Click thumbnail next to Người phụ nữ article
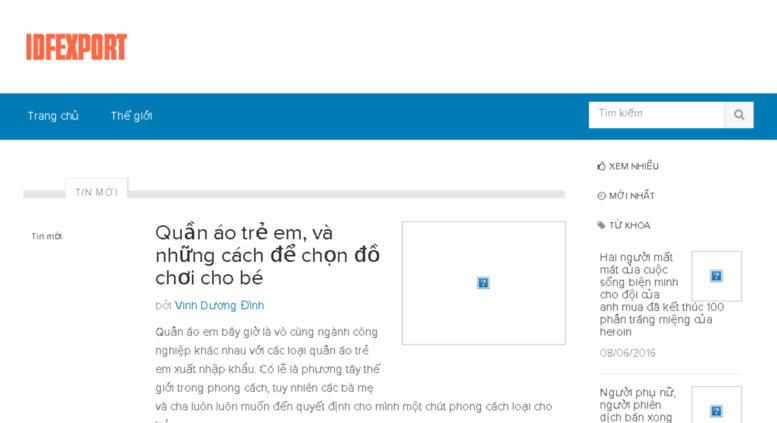The width and height of the screenshot is (777, 423). pyautogui.click(x=717, y=405)
